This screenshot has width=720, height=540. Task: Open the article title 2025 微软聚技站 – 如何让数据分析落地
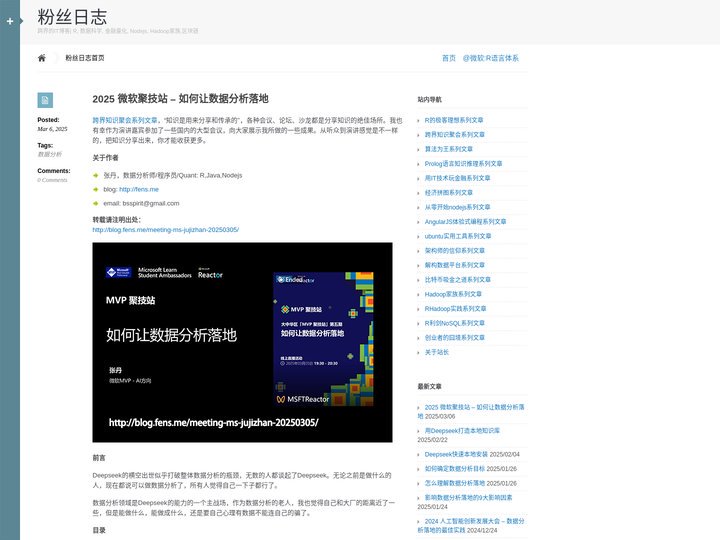tap(180, 99)
